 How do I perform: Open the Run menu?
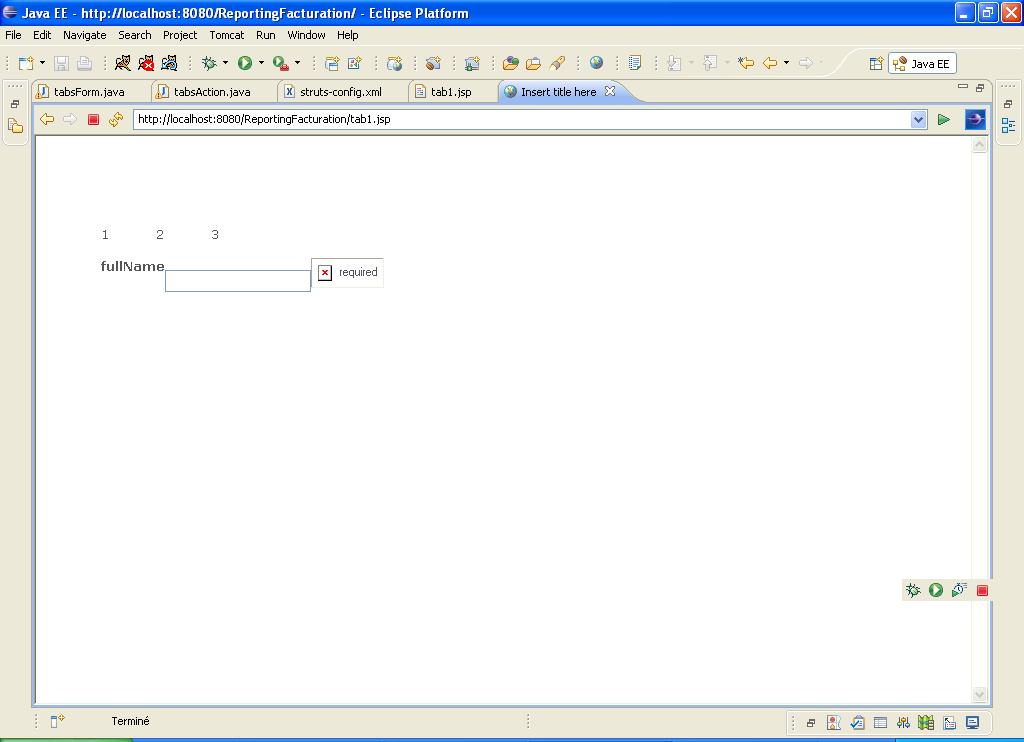coord(265,35)
